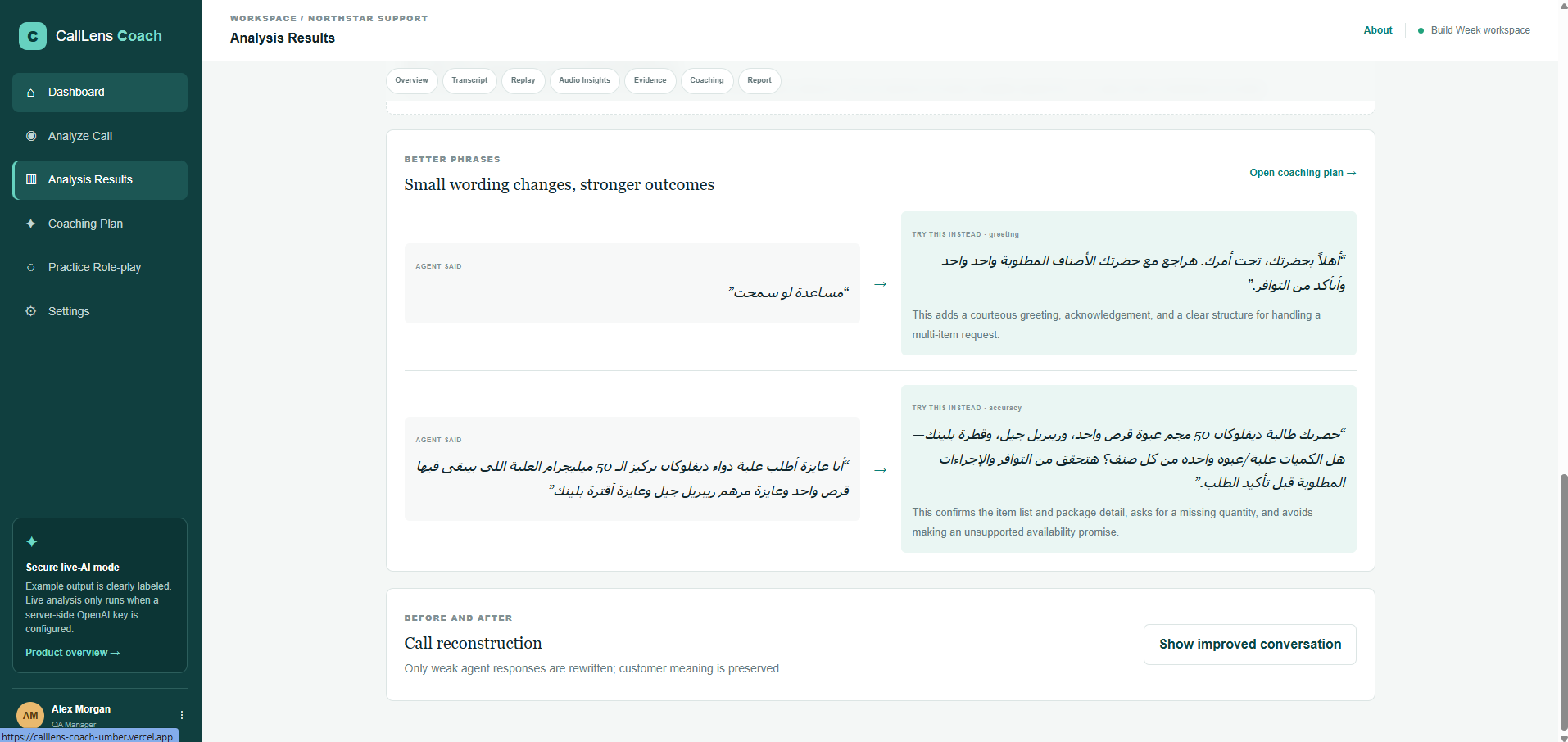This screenshot has width=1568, height=742.
Task: Toggle Show improved conversation
Action: coord(1249,645)
